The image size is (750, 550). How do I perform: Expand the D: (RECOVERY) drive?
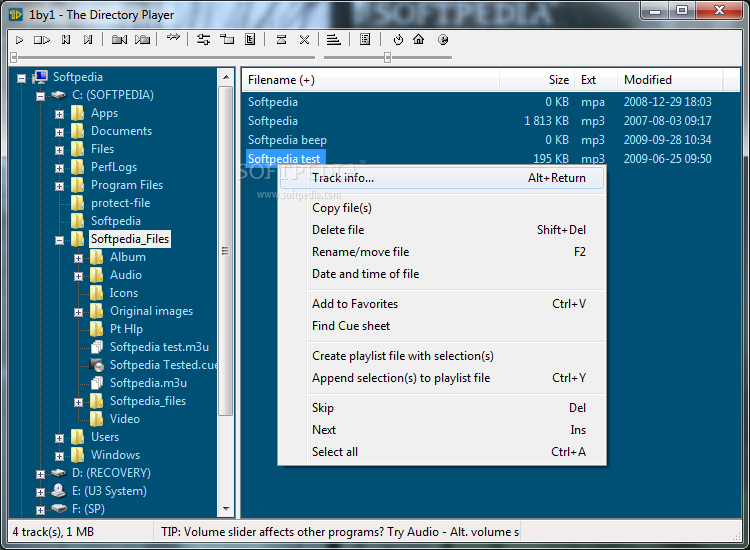(41, 474)
